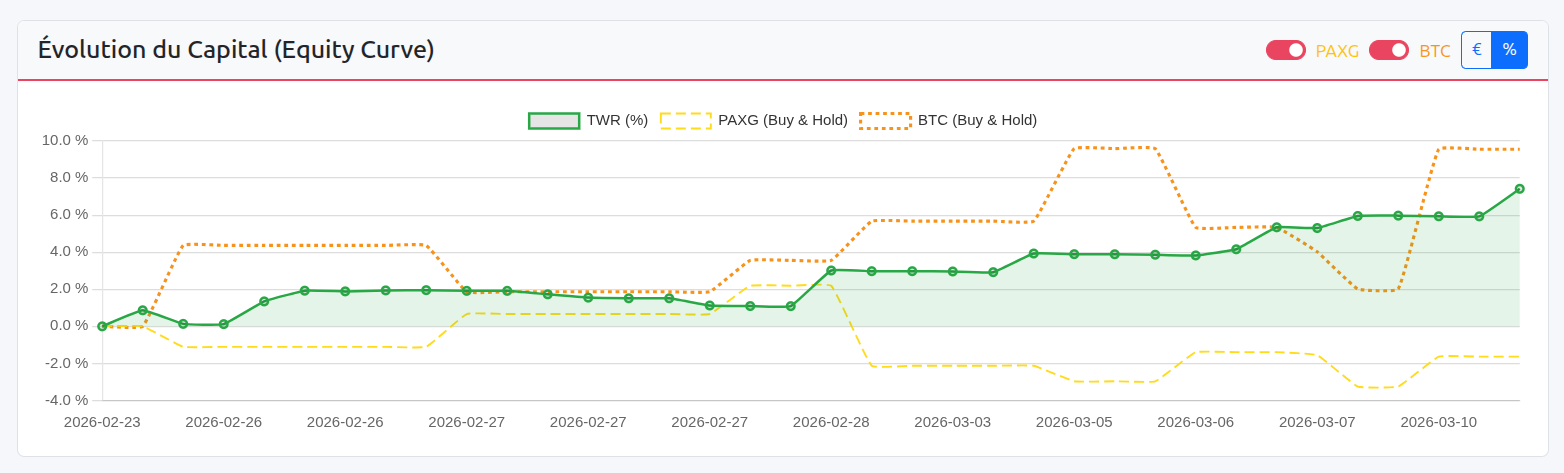Hide PAXG (Buy & Hold) legend label
The height and width of the screenshot is (473, 1564).
(x=782, y=120)
